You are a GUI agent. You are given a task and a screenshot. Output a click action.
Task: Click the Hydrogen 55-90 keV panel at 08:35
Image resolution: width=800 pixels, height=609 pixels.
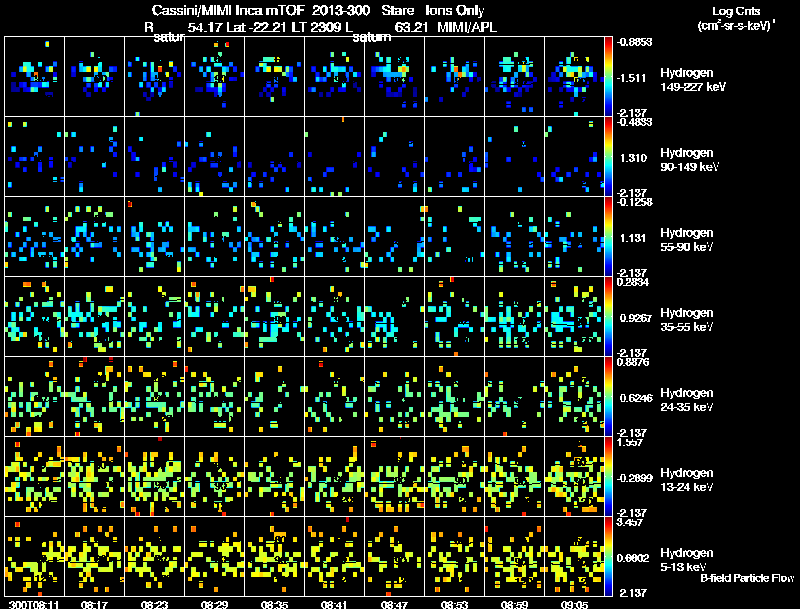274,237
